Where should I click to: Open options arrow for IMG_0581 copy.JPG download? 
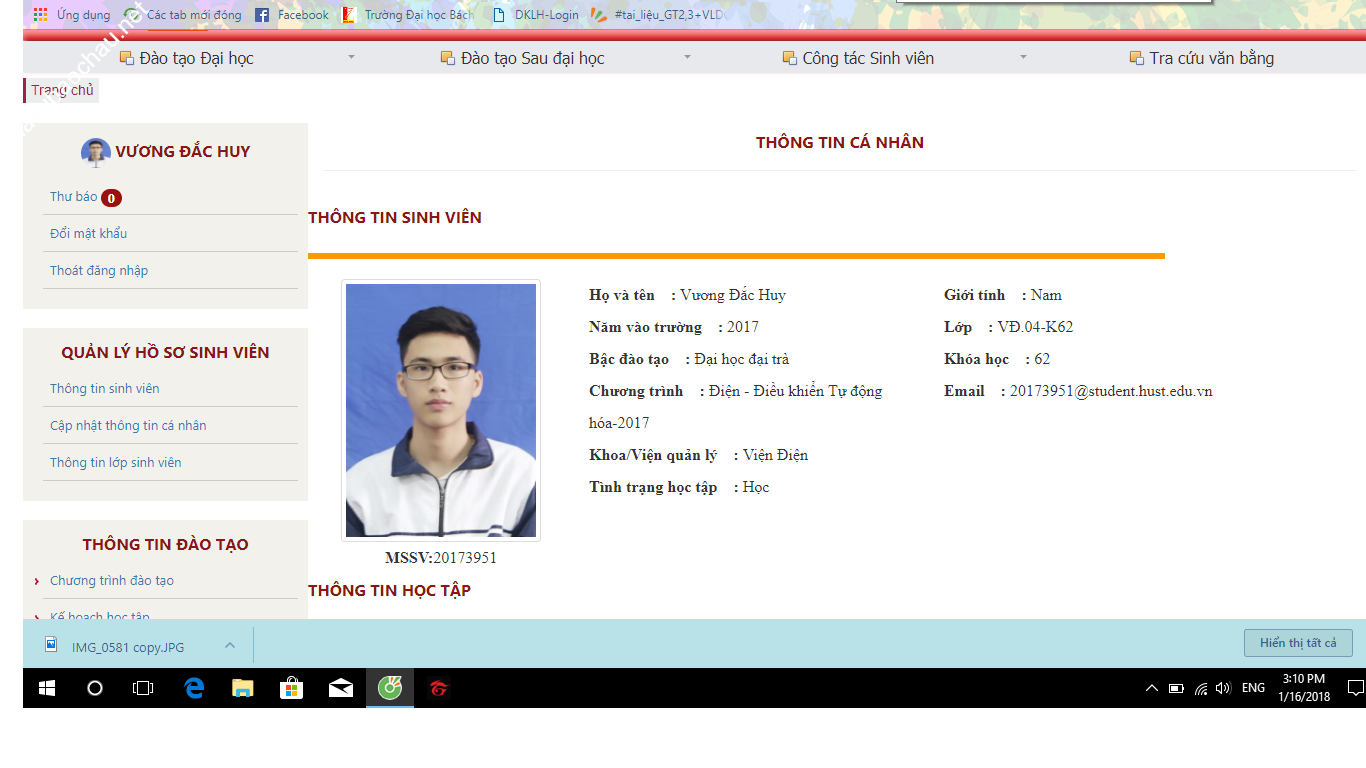(230, 646)
